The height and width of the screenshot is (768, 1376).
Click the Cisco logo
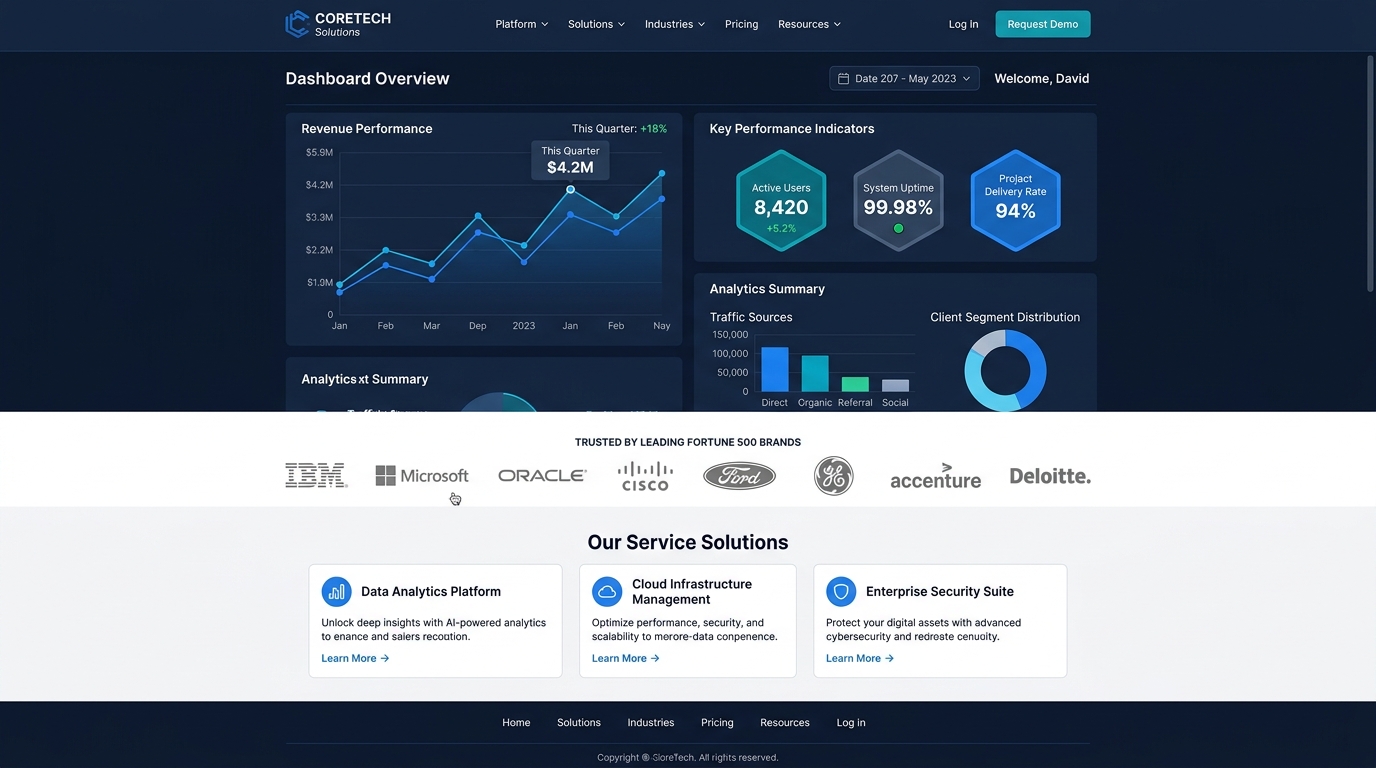click(x=645, y=476)
